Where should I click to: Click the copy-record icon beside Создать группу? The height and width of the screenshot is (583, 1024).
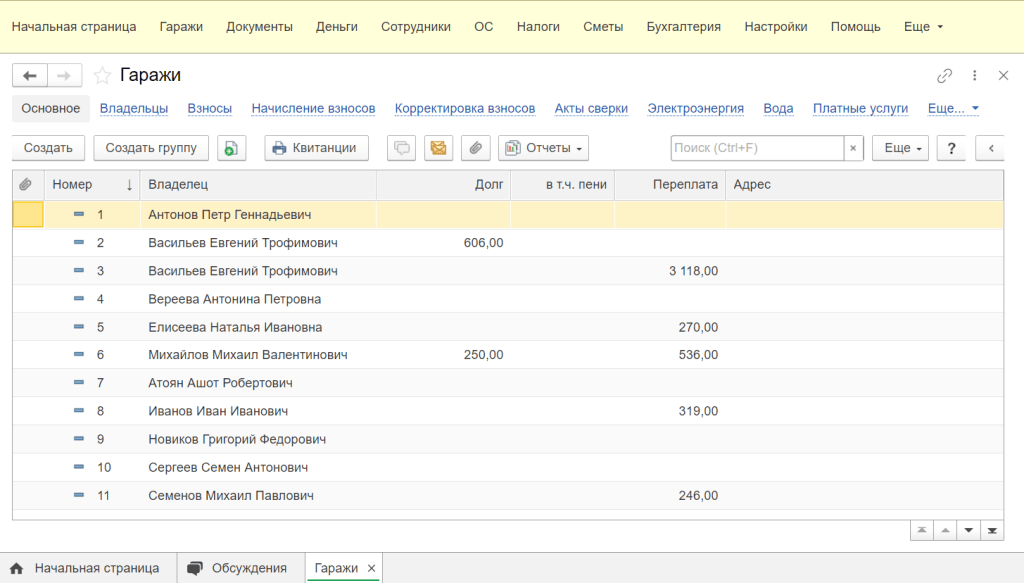click(231, 148)
